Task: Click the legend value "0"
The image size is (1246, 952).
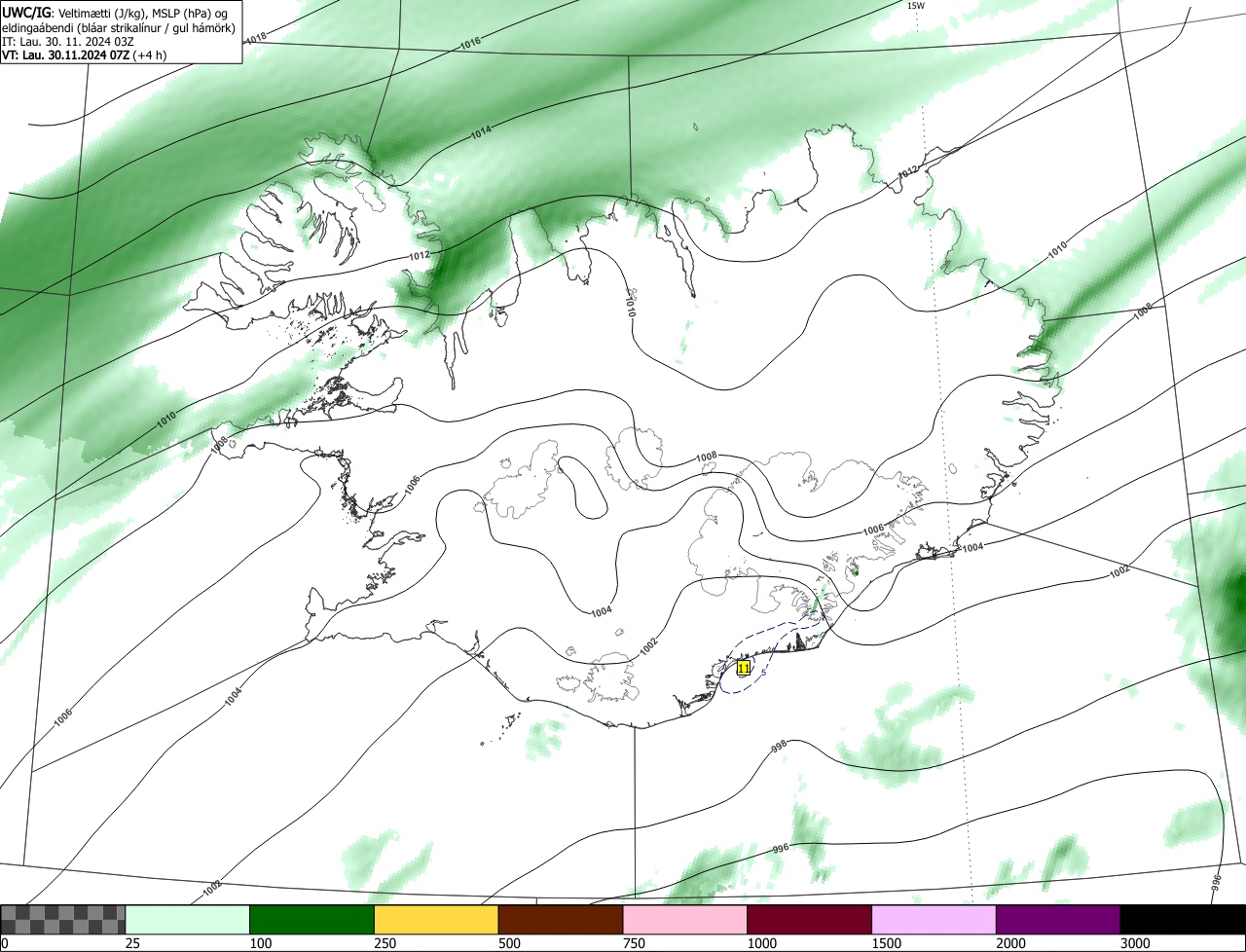Action: point(4,943)
